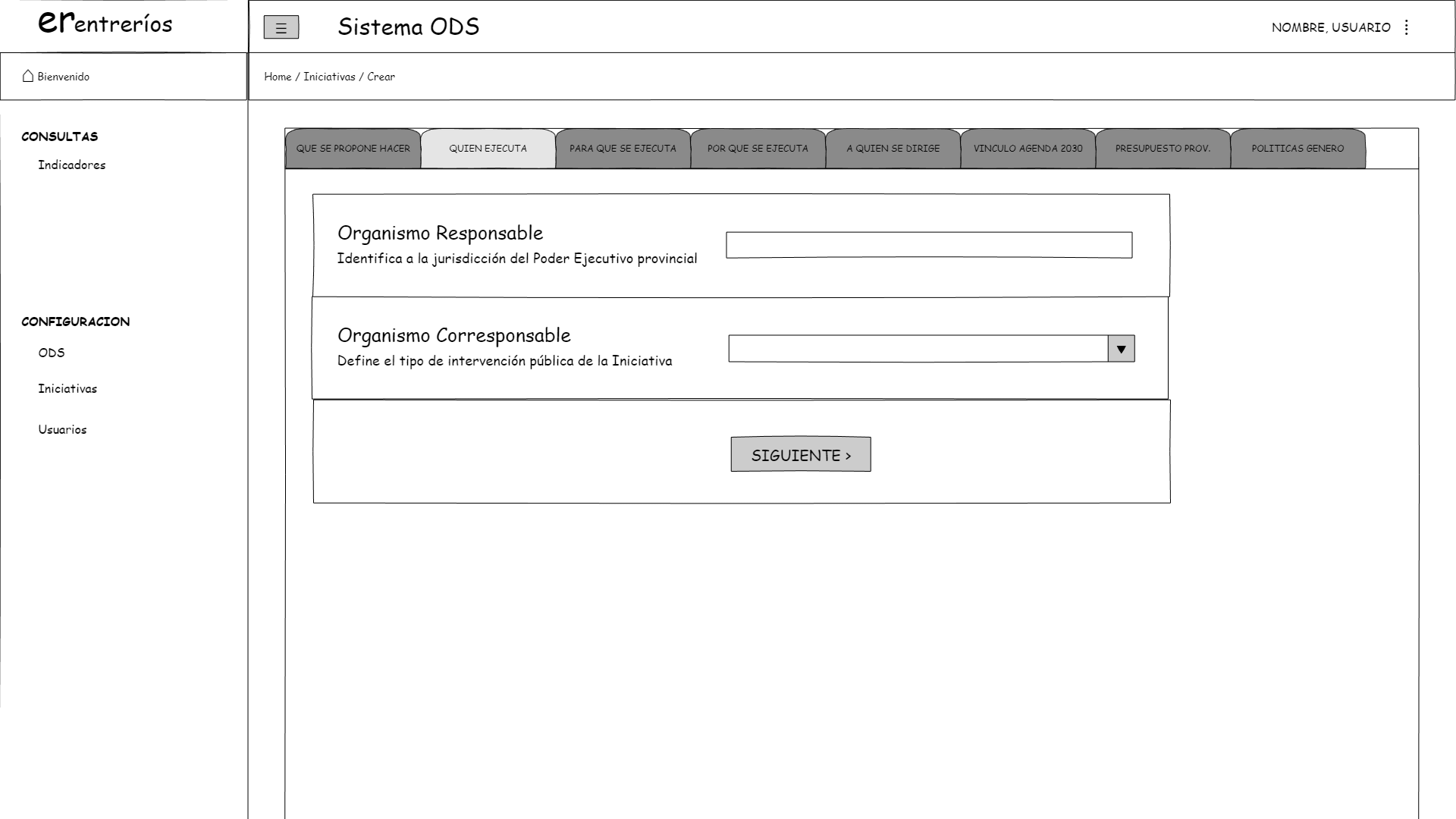Switch to A QUIEN SE DIRIGE tab
Viewport: 1456px width, 819px height.
(x=893, y=149)
